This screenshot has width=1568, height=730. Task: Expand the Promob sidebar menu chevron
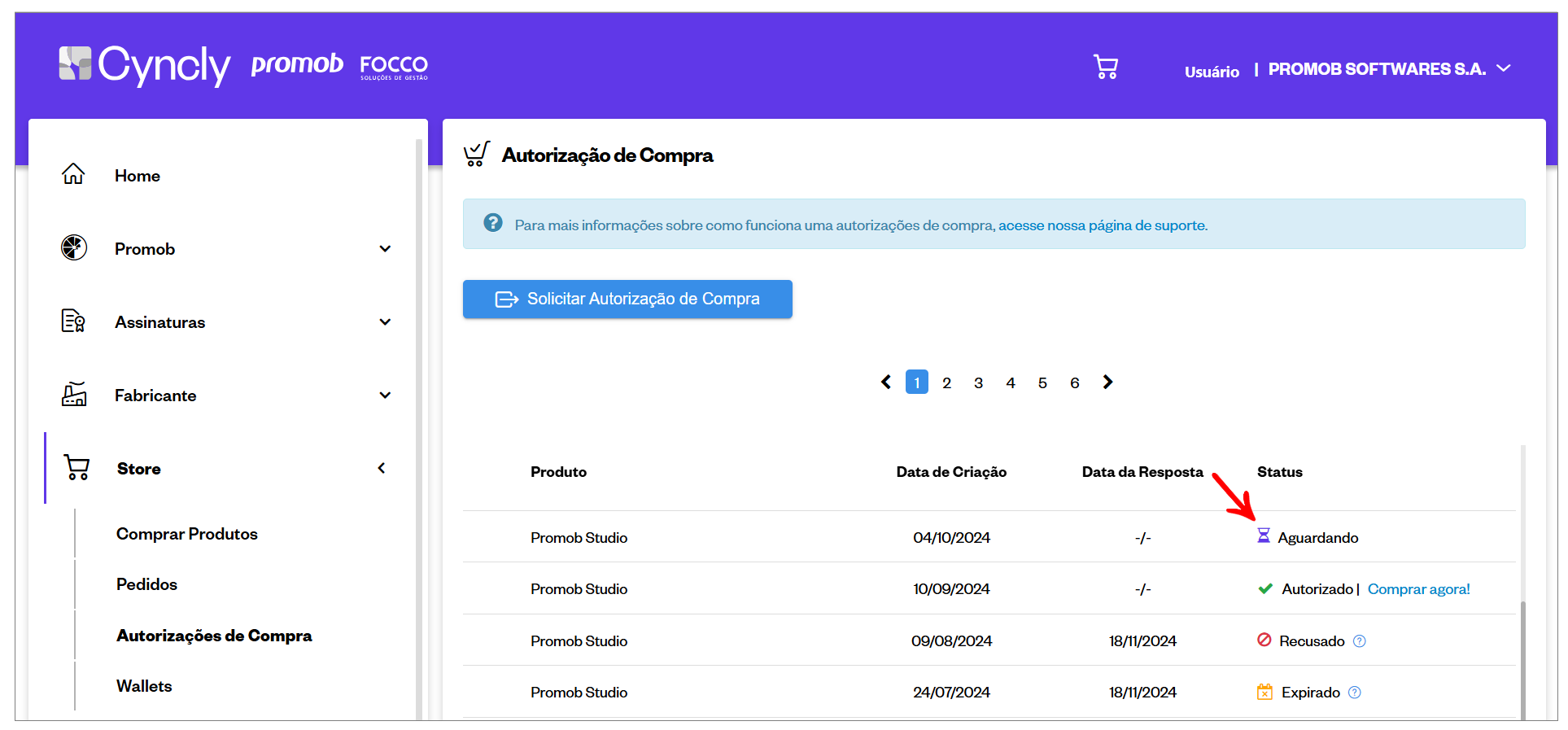click(x=386, y=248)
